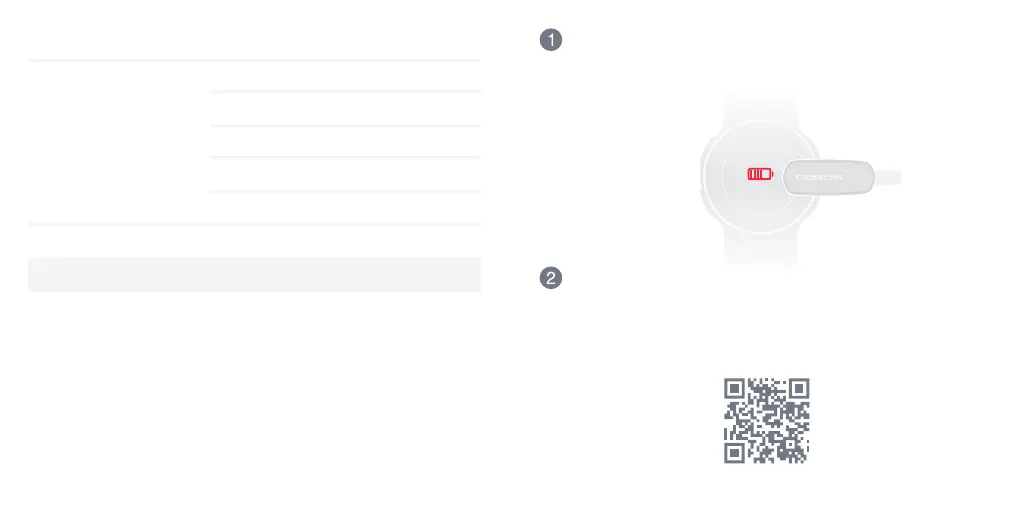Click the watch's upper strap
This screenshot has width=1020, height=510.
[760, 108]
